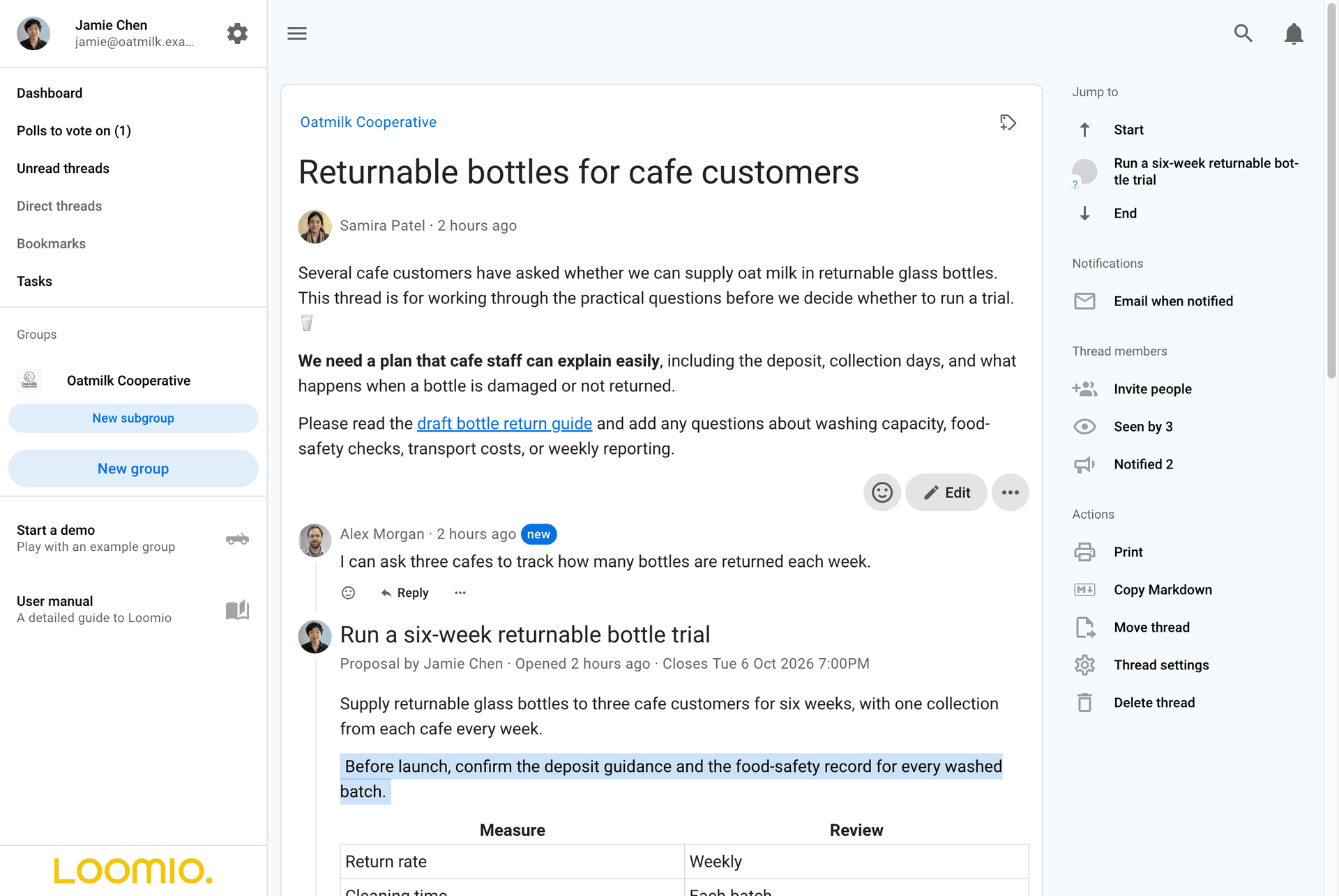Click New subgroup button
Screen dimensions: 1339x896
pos(133,418)
